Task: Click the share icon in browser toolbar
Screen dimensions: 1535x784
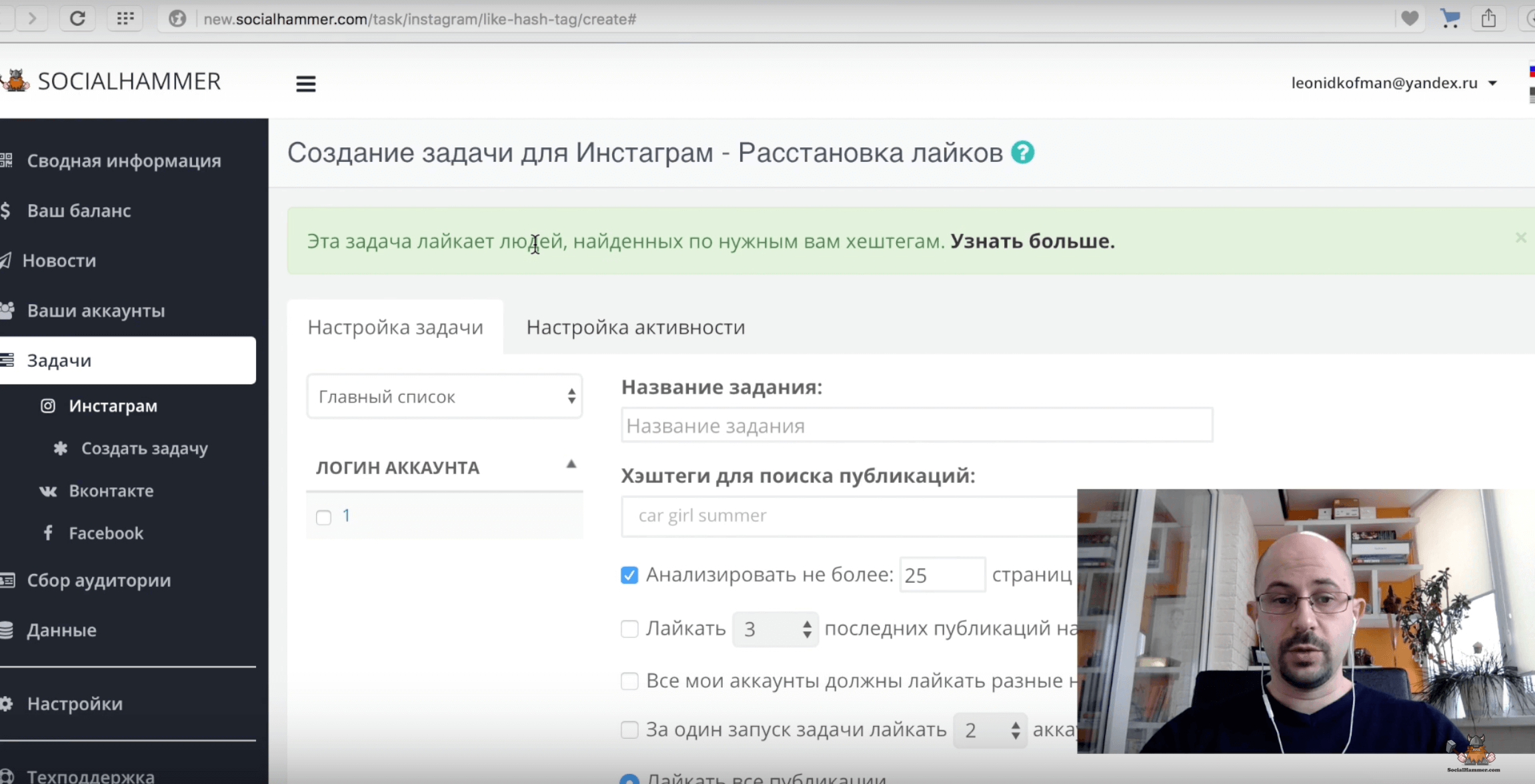Action: point(1488,19)
